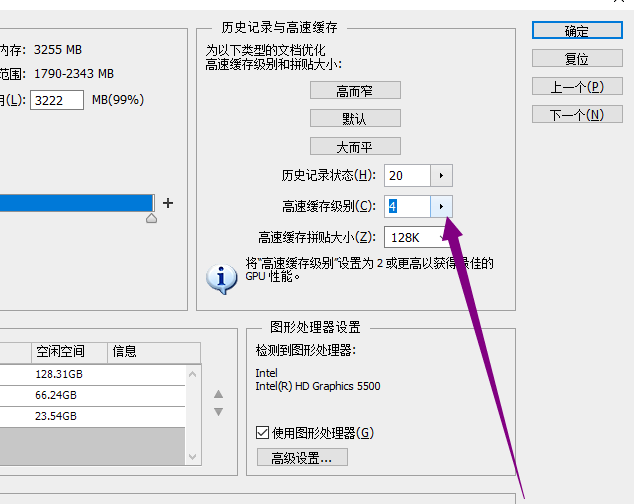Toggle 使用图形处理器(G) checkbox
Image resolution: width=634 pixels, height=504 pixels.
(262, 432)
